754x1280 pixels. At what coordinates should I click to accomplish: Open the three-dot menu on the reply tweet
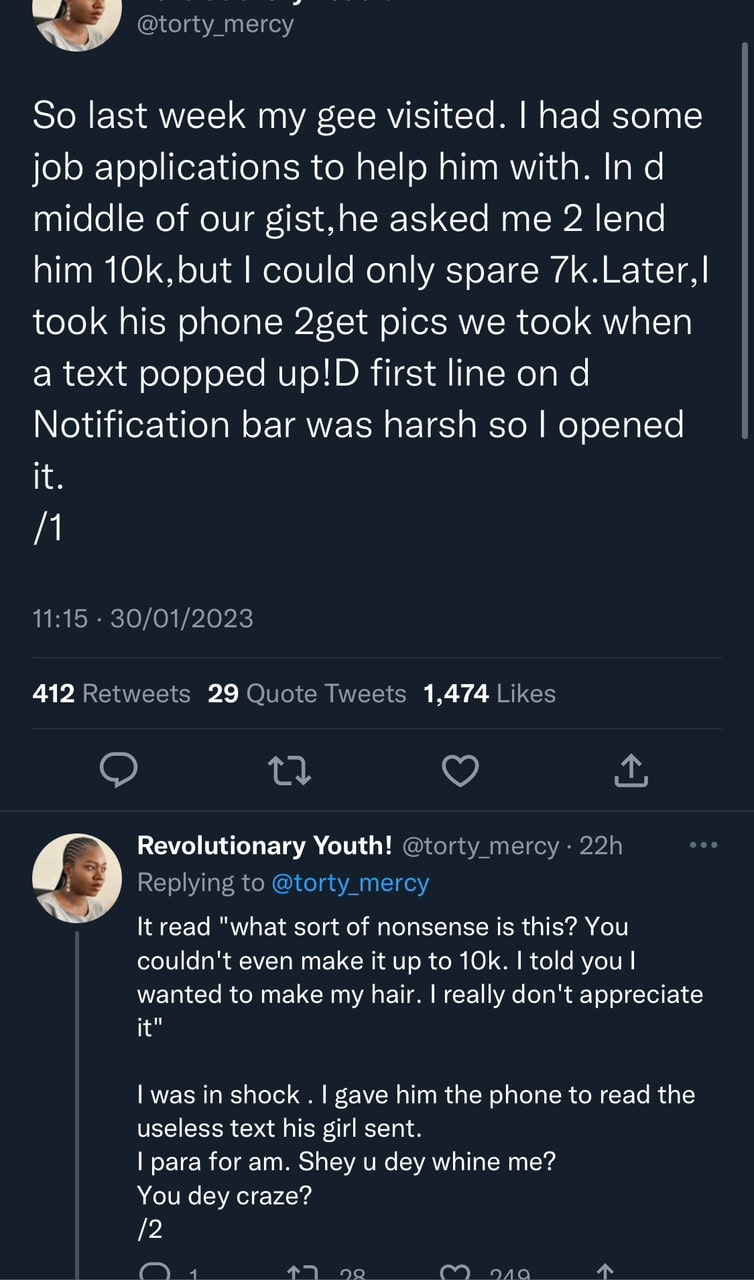[x=704, y=845]
